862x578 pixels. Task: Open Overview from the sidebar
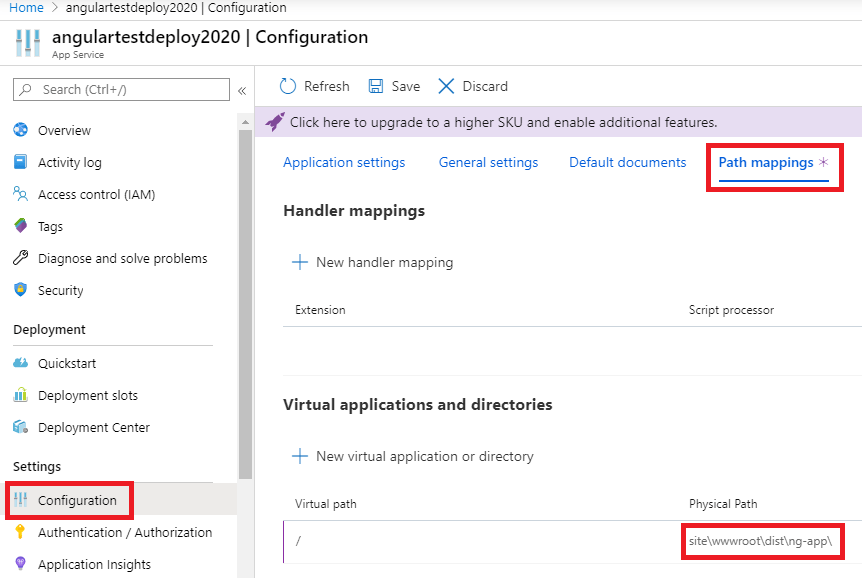64,131
